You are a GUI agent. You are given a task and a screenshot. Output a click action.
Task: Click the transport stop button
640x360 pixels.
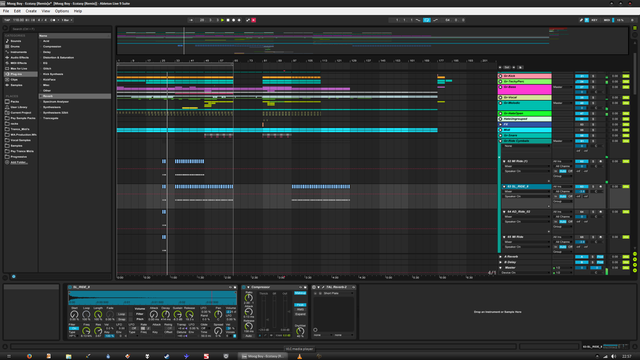click(x=228, y=20)
